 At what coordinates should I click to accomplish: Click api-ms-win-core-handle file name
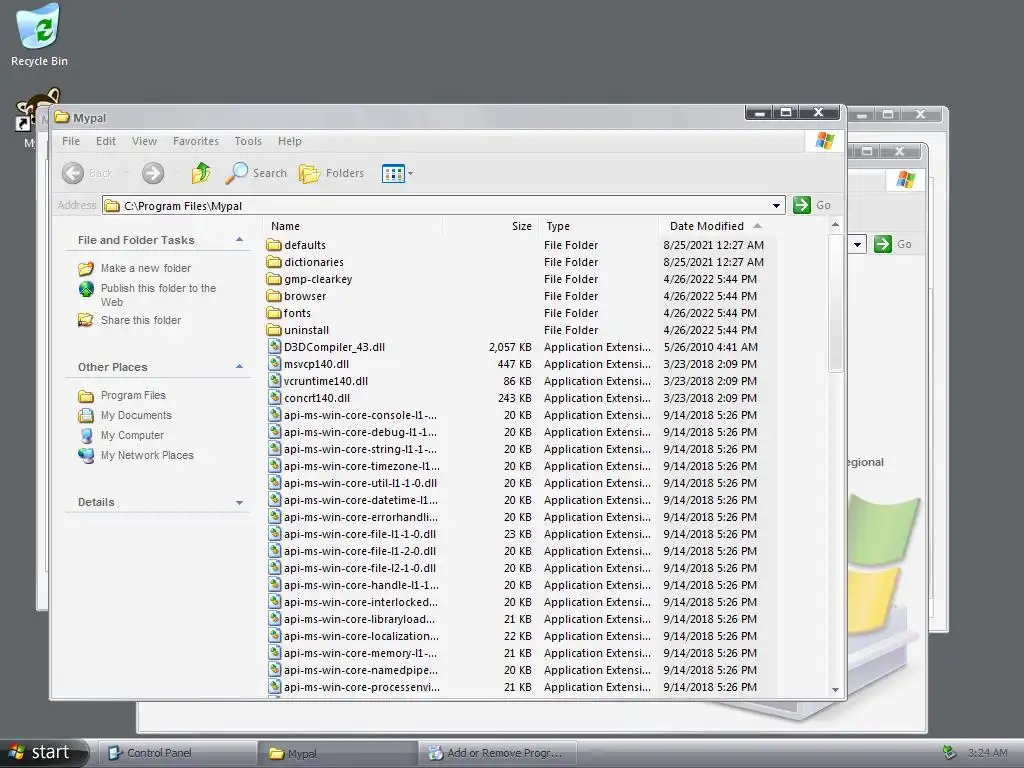(x=361, y=585)
